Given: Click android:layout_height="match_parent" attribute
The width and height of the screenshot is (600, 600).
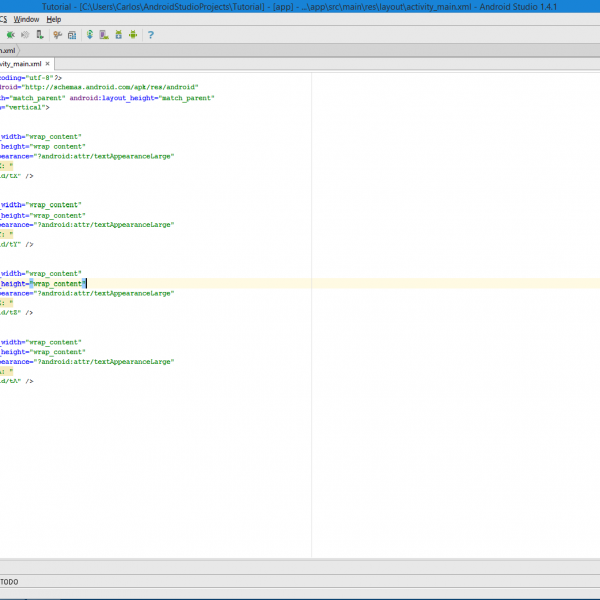Looking at the screenshot, I should coord(142,98).
